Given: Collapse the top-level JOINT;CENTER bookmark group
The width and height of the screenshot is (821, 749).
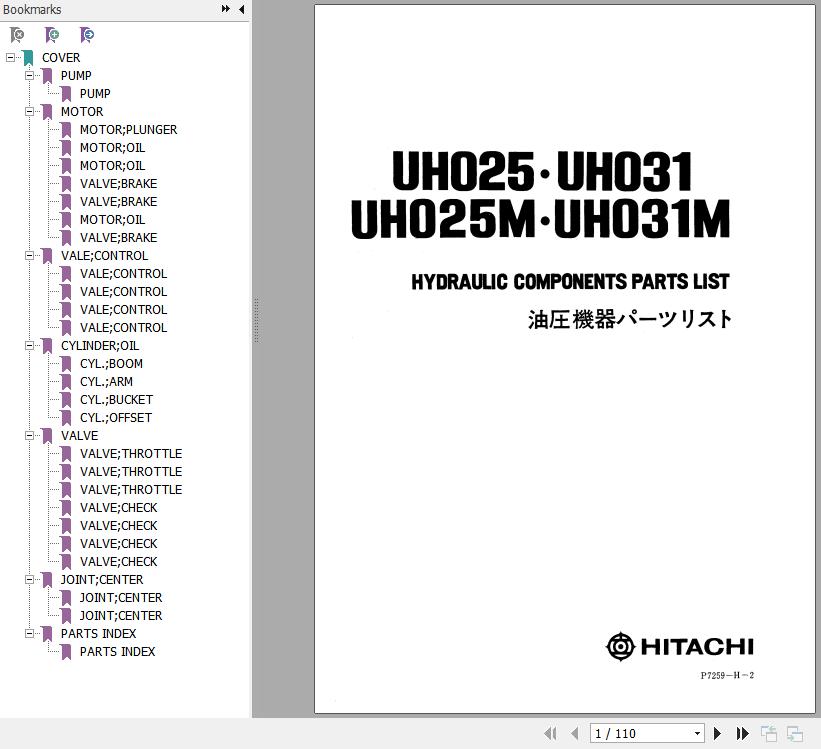Looking at the screenshot, I should point(29,580).
